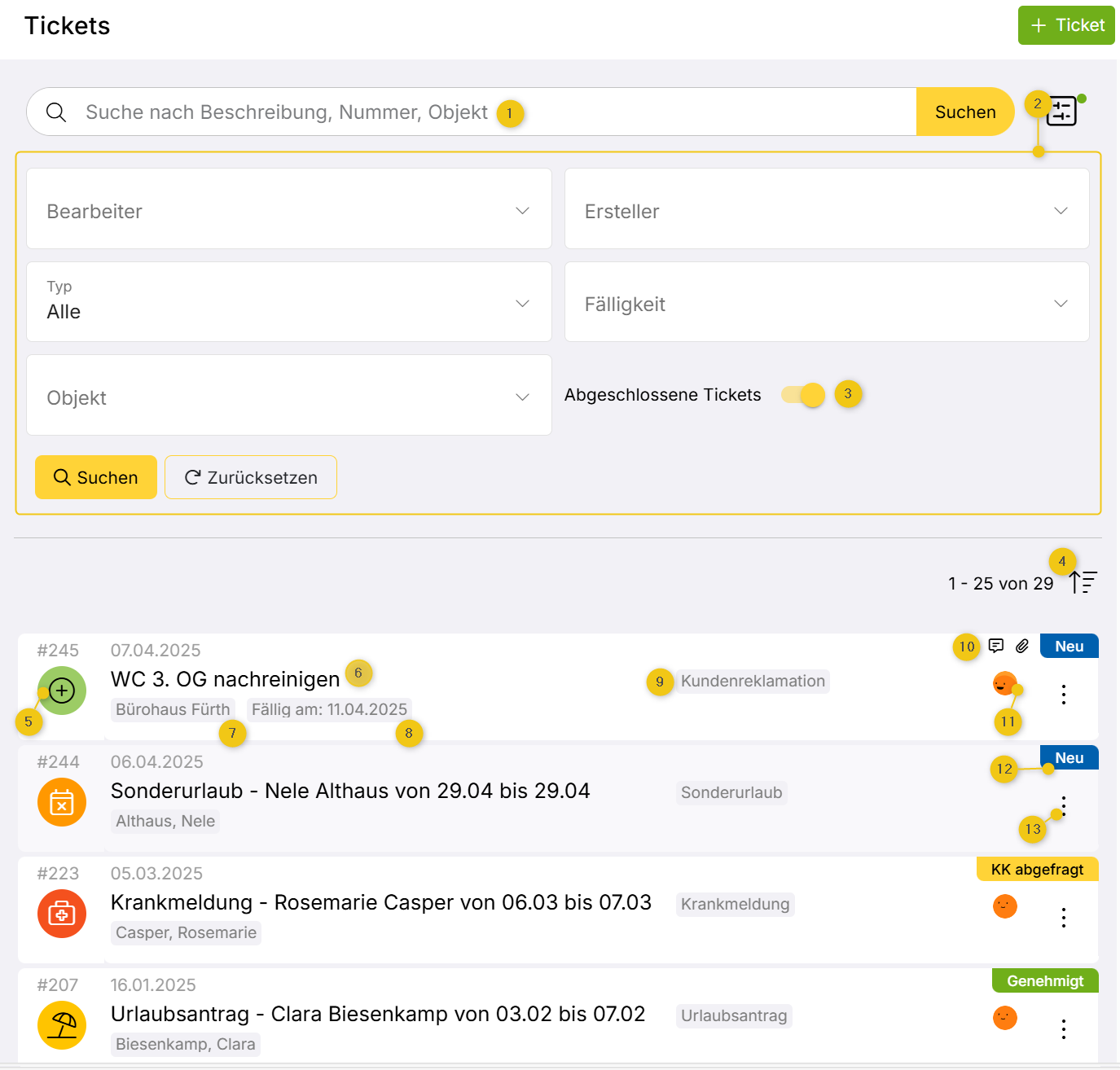Screen dimensions: 1120x1070
Task: Click the orange calendar icon of ticket #244
Action: (62, 802)
